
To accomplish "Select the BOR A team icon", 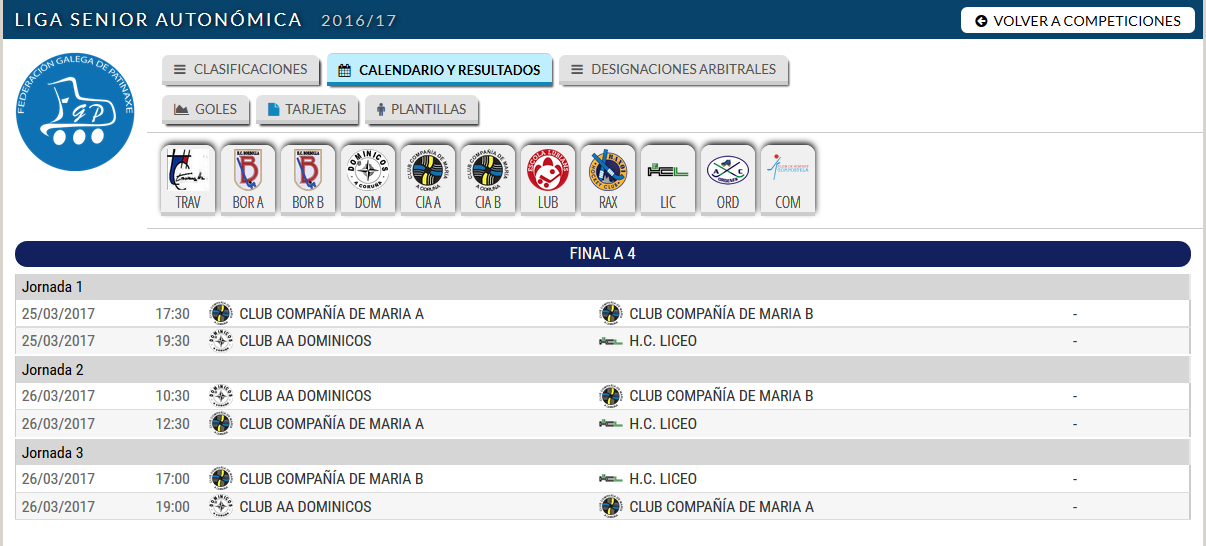I will 248,179.
